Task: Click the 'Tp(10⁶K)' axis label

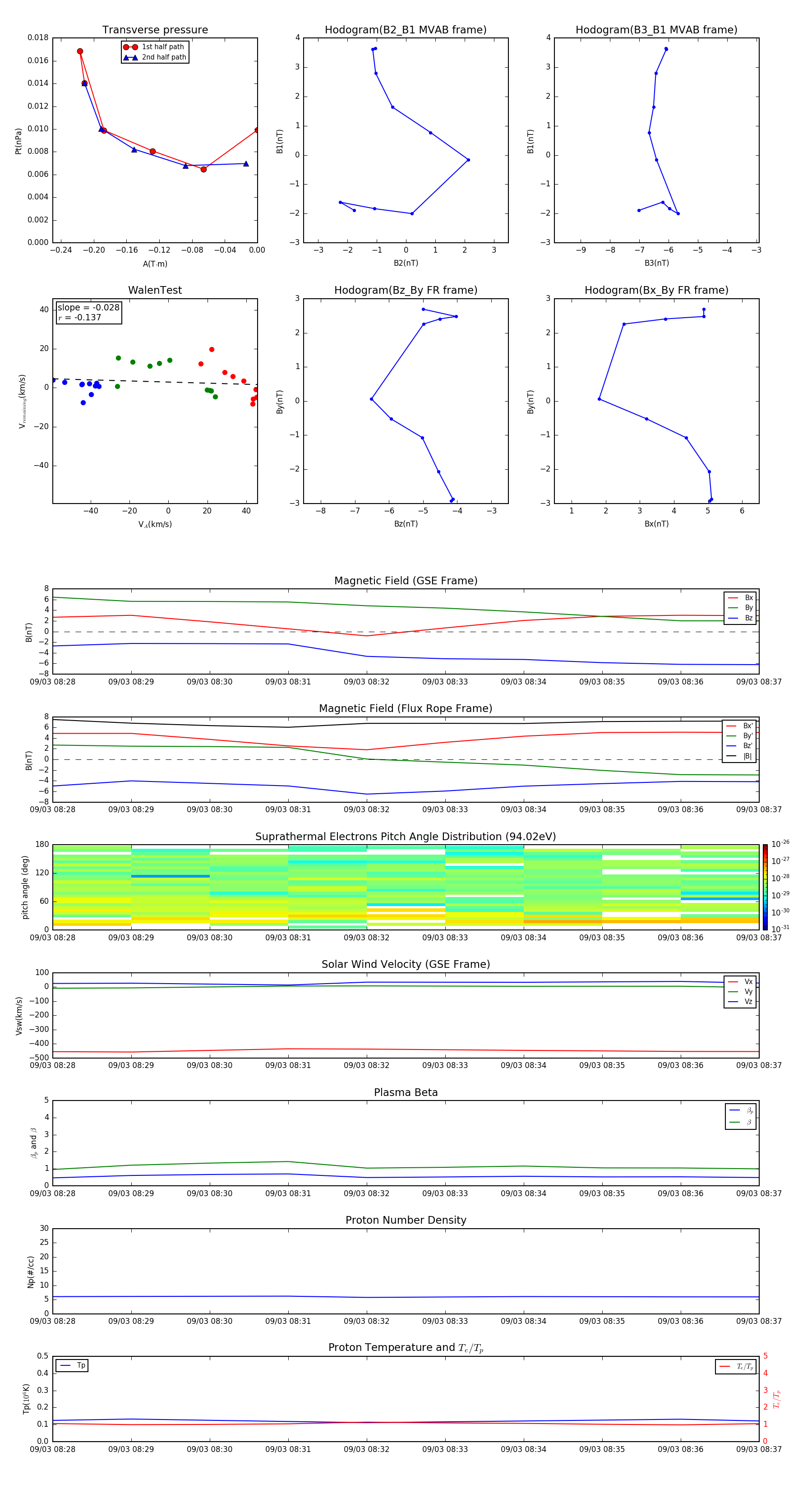Action: [26, 1399]
